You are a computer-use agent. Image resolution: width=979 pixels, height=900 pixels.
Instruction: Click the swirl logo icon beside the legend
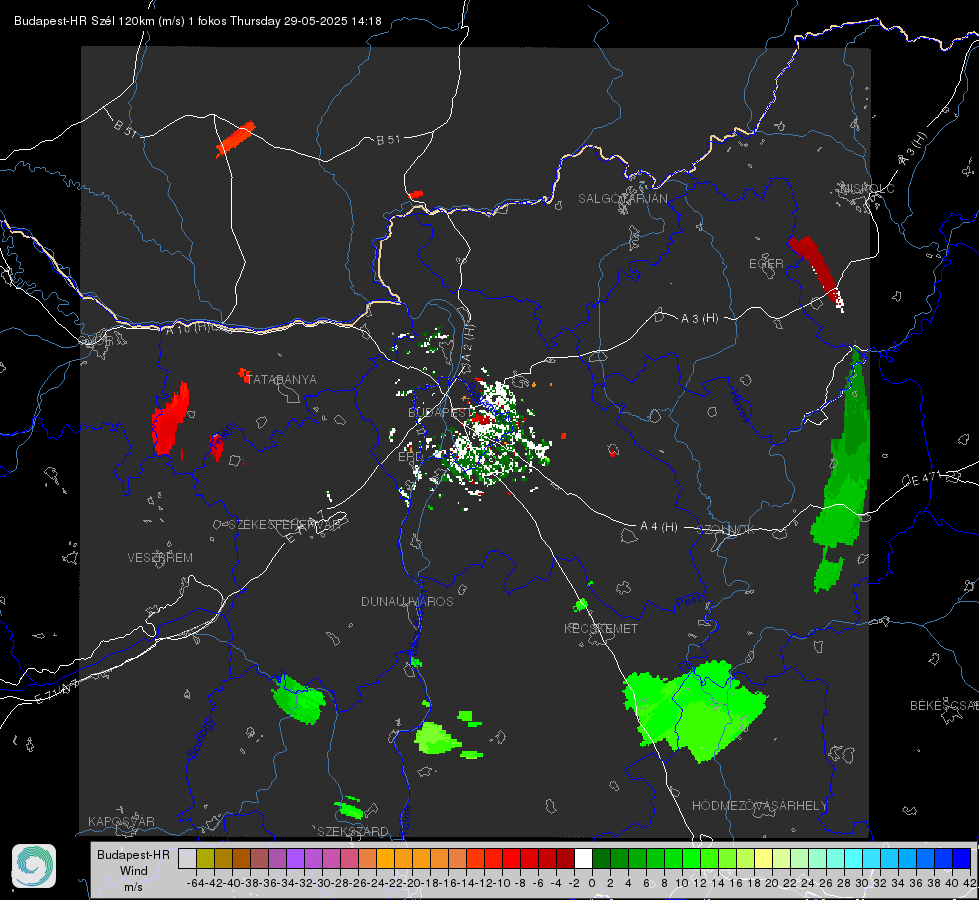point(34,866)
